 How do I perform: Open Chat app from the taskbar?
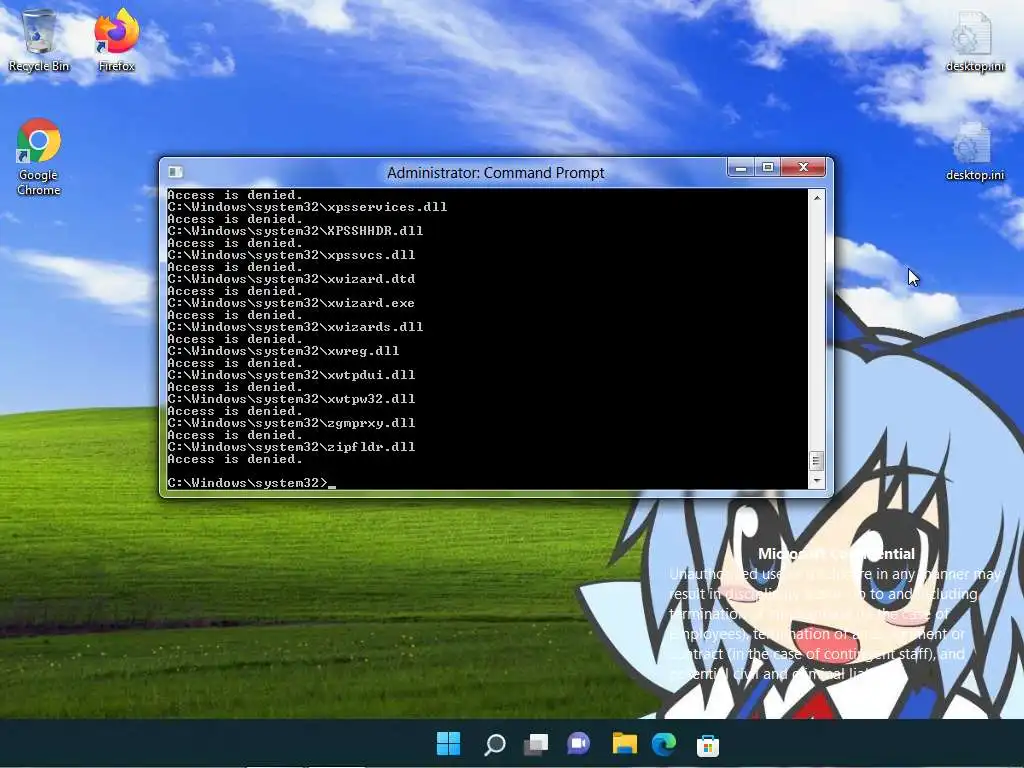(x=579, y=744)
